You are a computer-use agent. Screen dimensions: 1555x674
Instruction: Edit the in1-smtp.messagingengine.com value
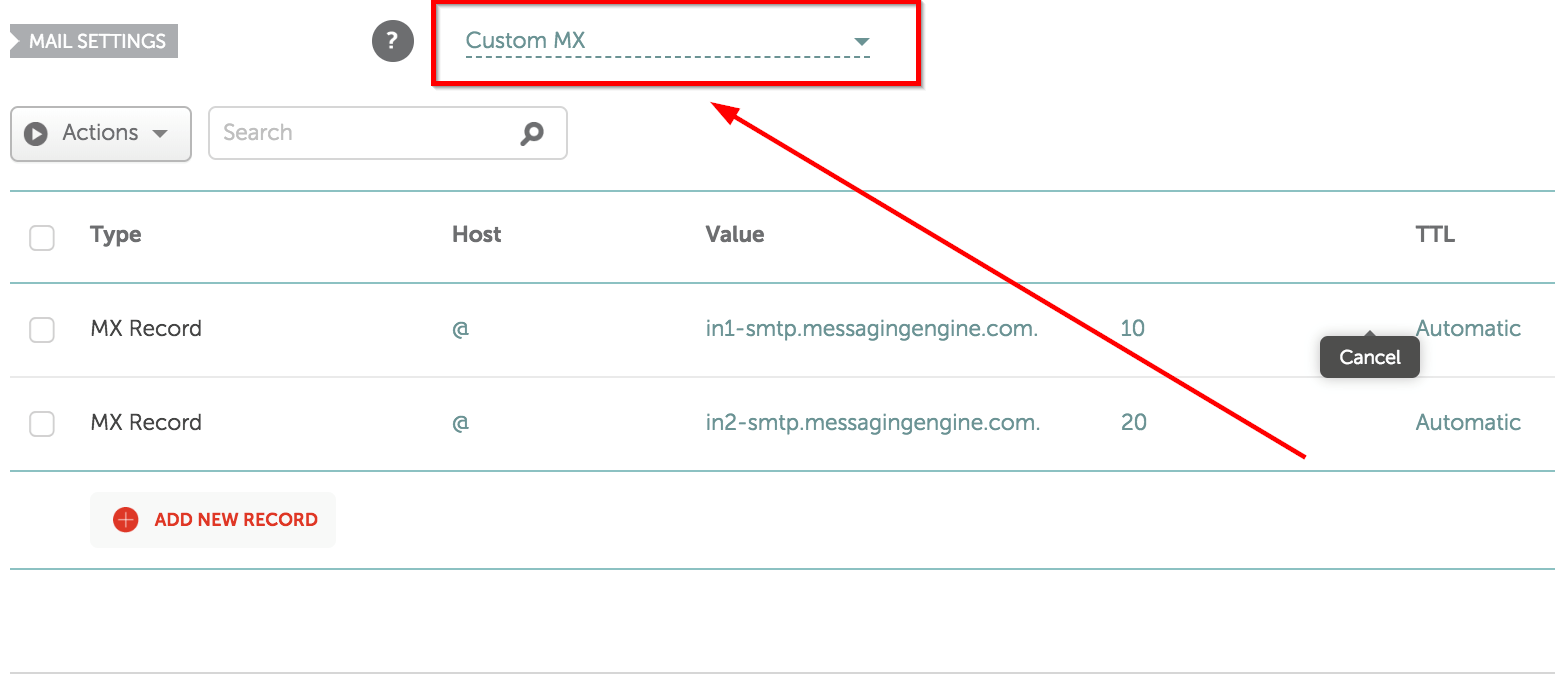coord(871,328)
